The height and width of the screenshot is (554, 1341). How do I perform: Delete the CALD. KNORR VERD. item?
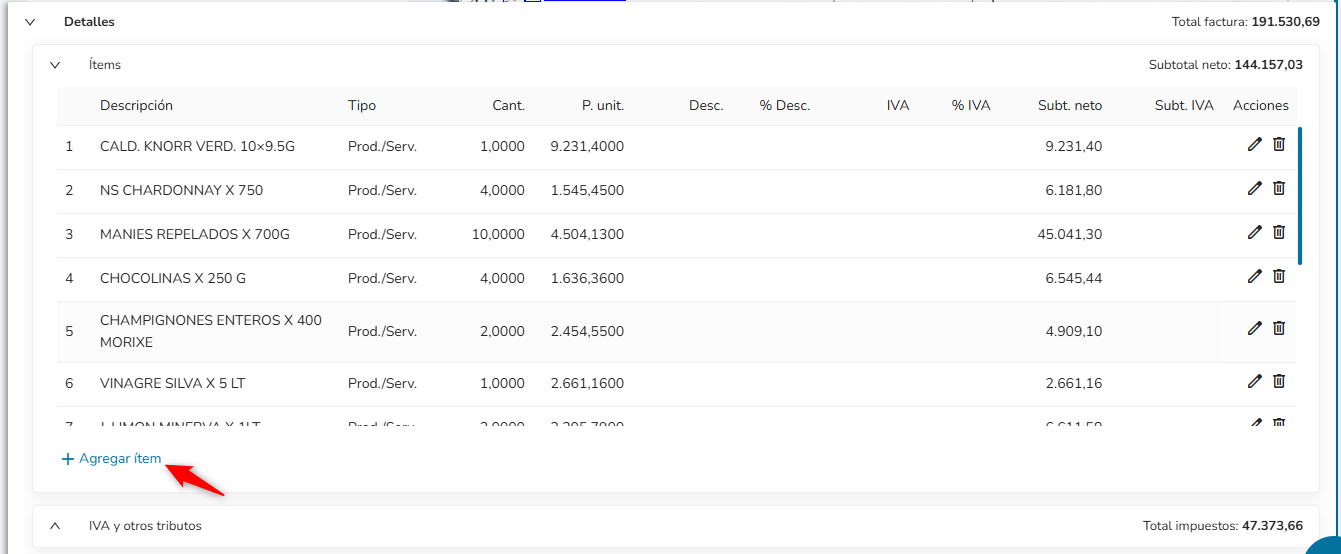coord(1279,144)
